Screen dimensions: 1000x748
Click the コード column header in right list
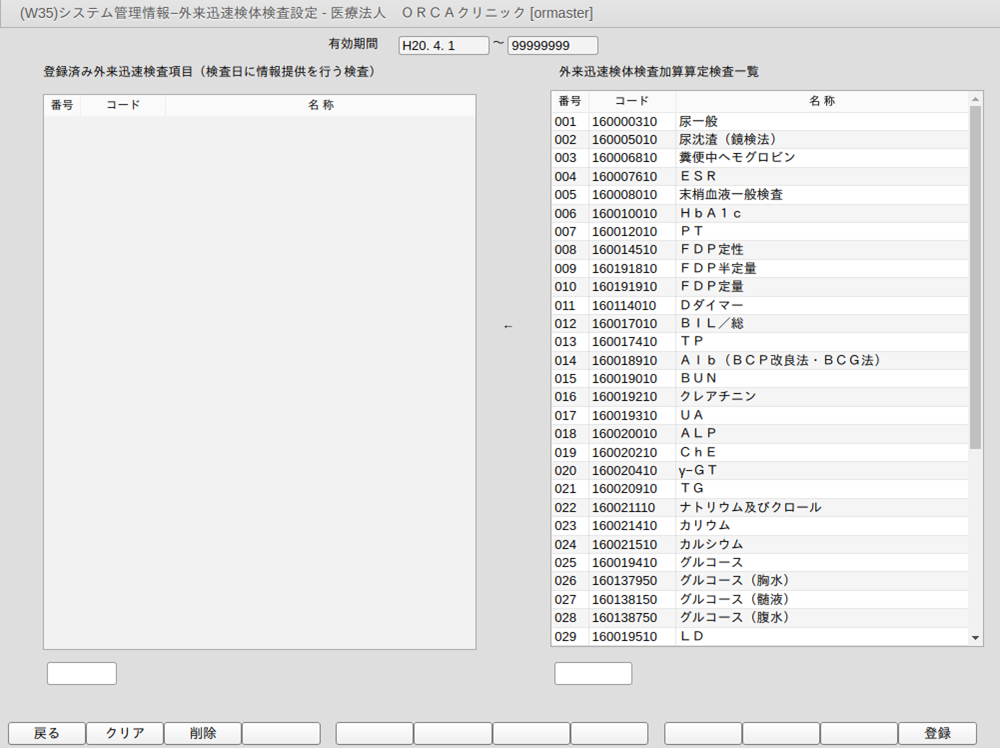[x=632, y=101]
